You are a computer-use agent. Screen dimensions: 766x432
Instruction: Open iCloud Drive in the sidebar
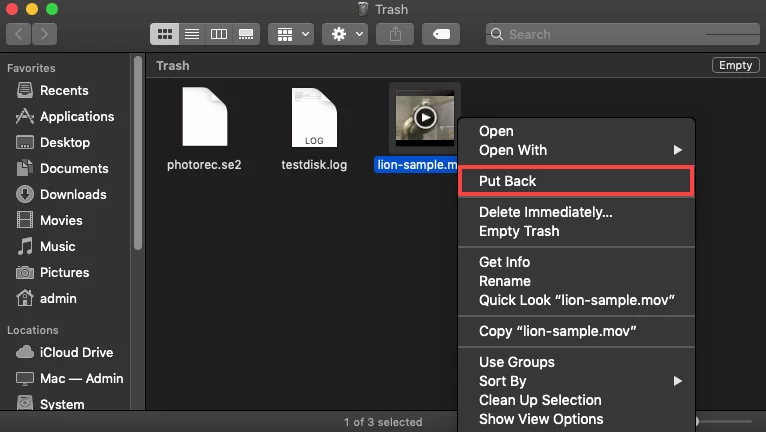[64, 352]
